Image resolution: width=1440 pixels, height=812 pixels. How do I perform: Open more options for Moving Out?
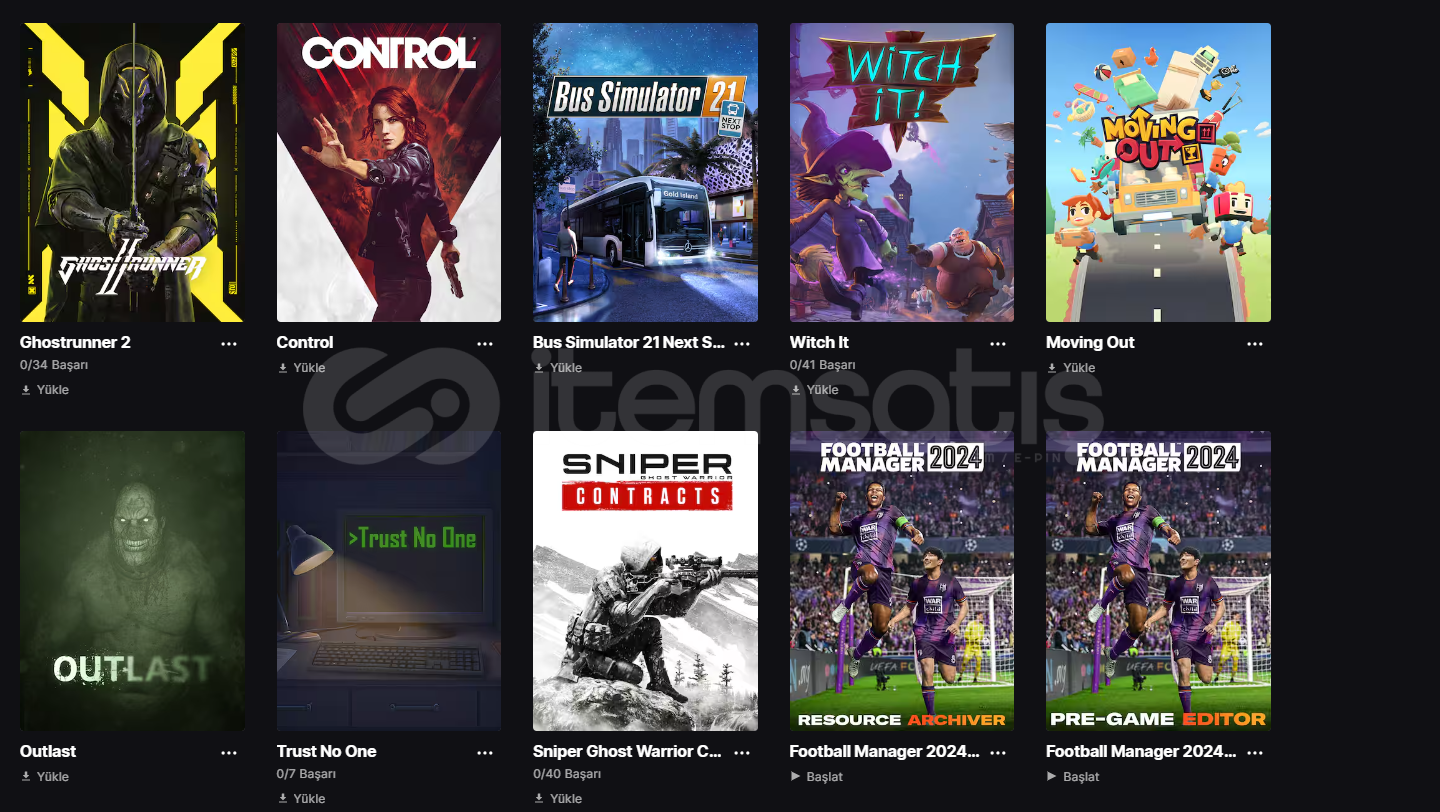click(1255, 343)
